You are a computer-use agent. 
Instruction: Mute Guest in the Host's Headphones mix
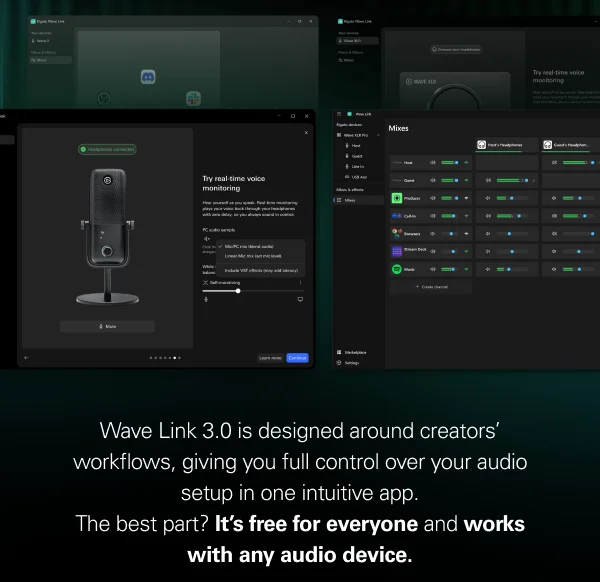(488, 180)
